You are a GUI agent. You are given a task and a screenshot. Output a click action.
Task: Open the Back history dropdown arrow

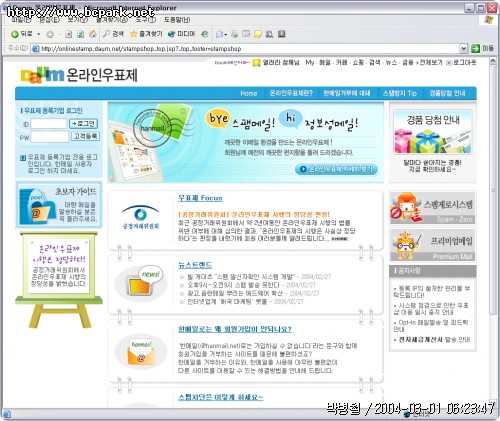point(38,34)
